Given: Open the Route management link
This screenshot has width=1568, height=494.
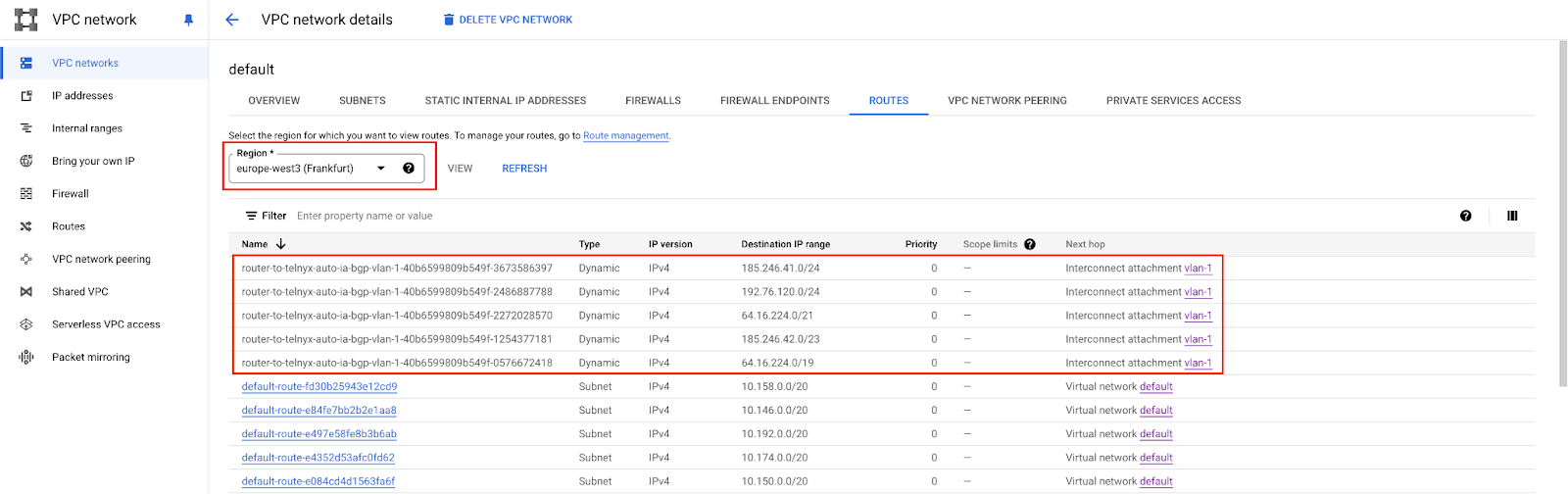Looking at the screenshot, I should (x=626, y=136).
